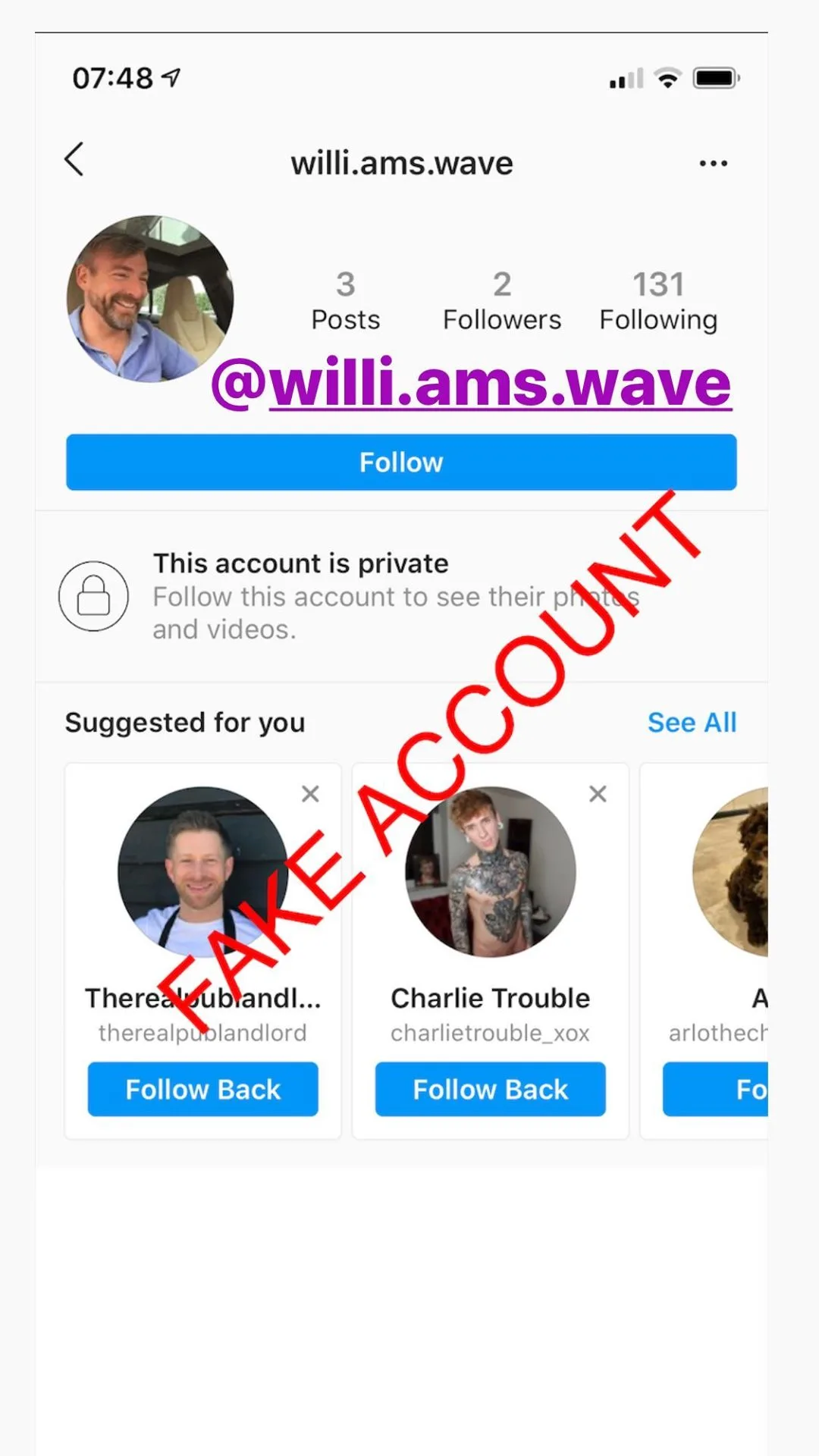
Task: Open the willi.ams.wave profile picture
Action: (x=150, y=299)
